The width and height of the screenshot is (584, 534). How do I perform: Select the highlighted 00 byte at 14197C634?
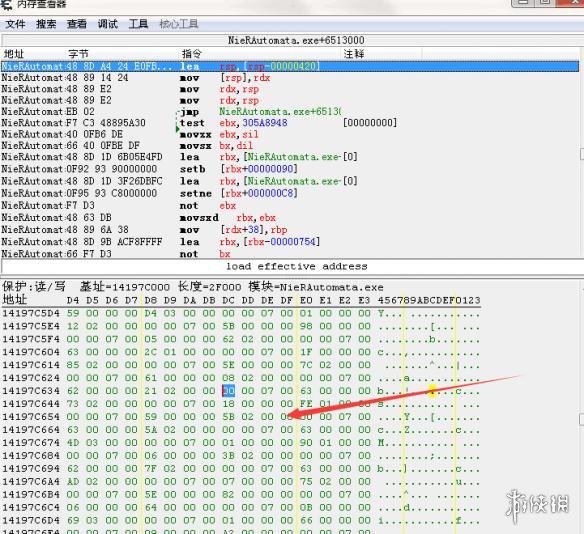click(x=228, y=391)
